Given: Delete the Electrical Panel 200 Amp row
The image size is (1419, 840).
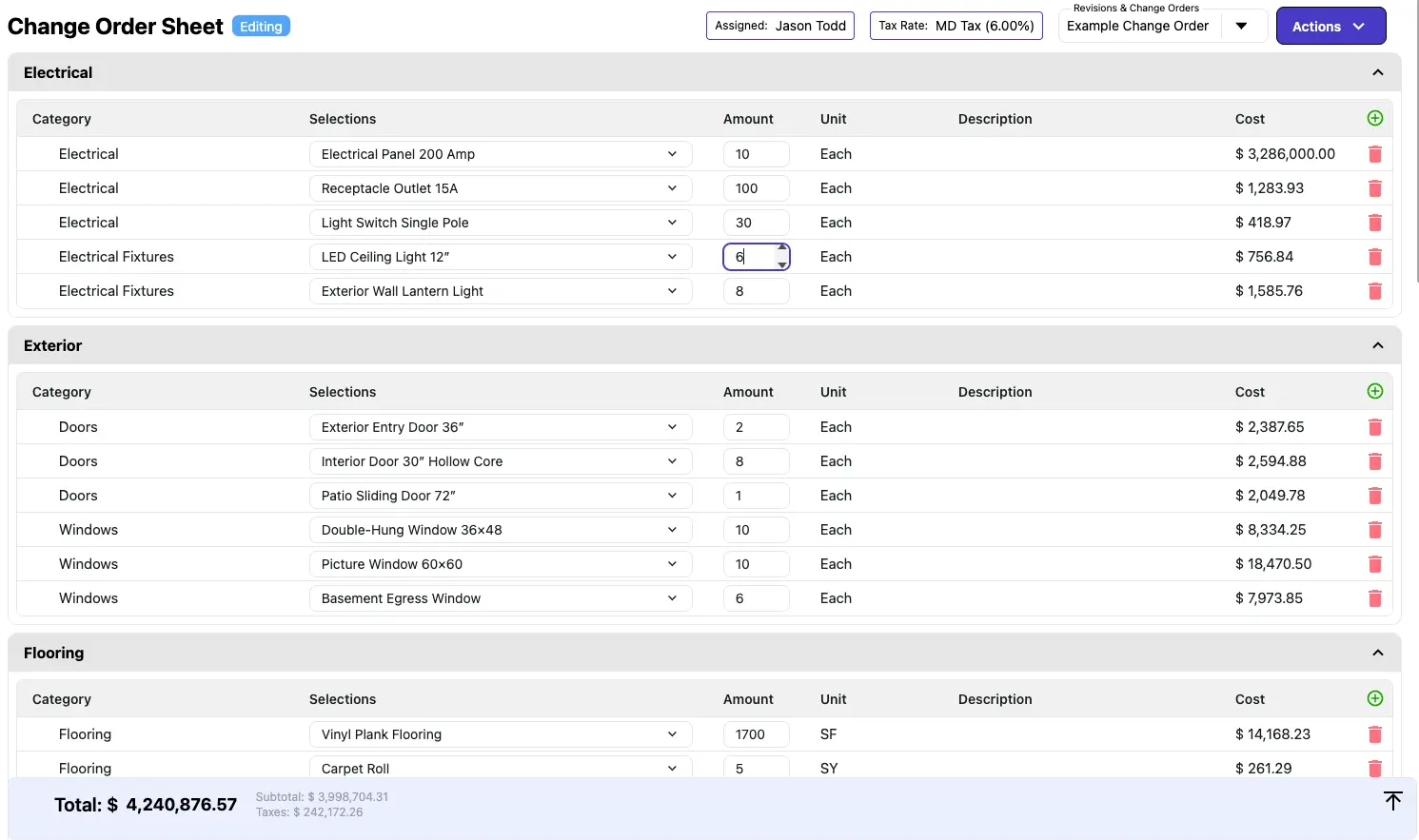Looking at the screenshot, I should [x=1374, y=154].
